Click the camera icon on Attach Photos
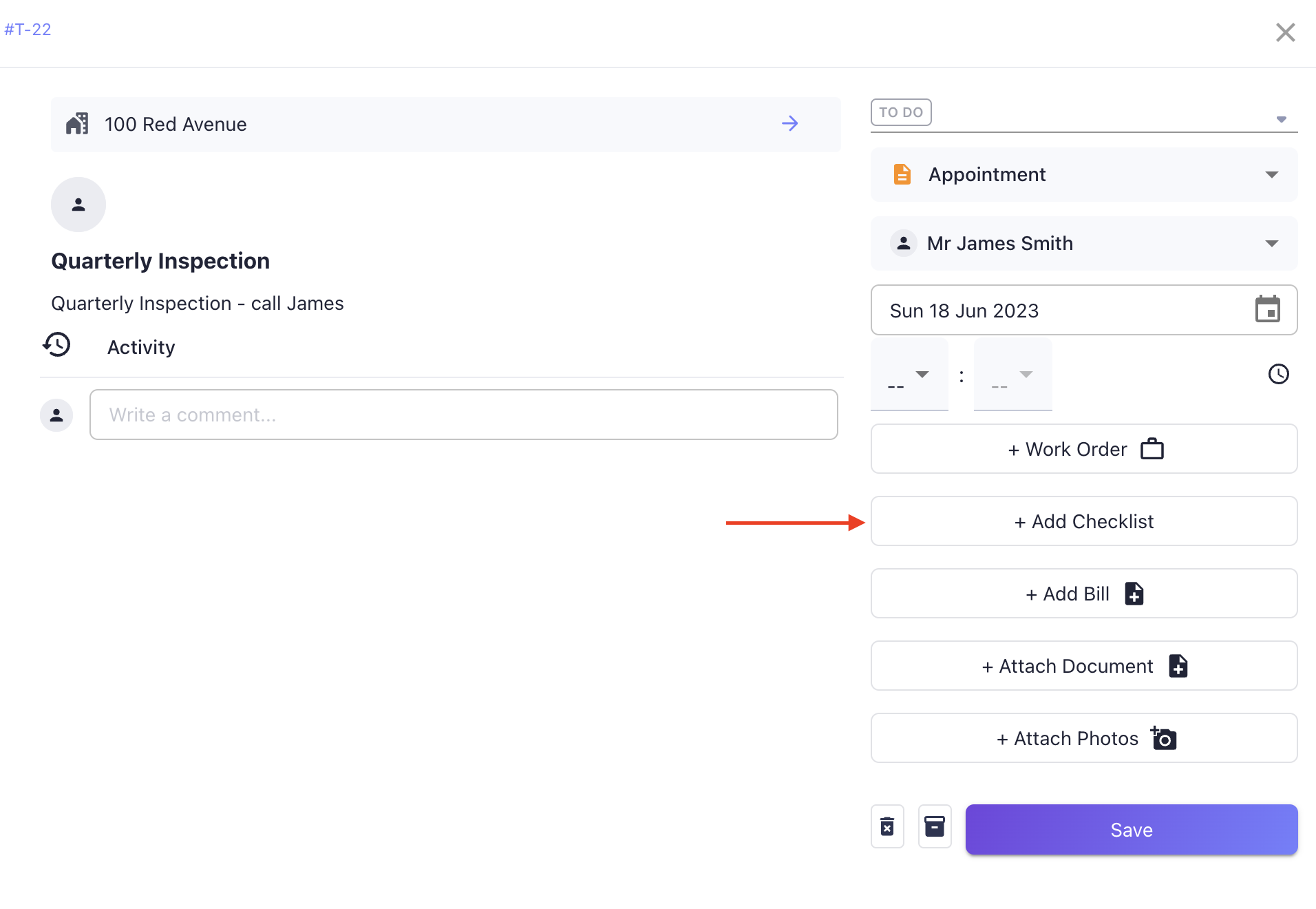 1163,738
